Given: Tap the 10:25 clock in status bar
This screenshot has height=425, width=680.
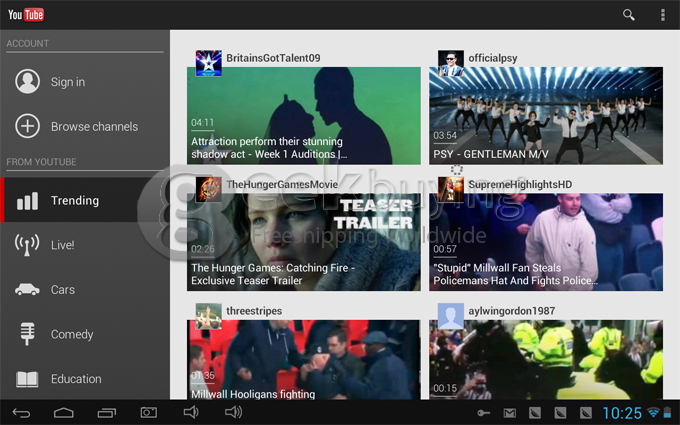Looking at the screenshot, I should coord(622,413).
